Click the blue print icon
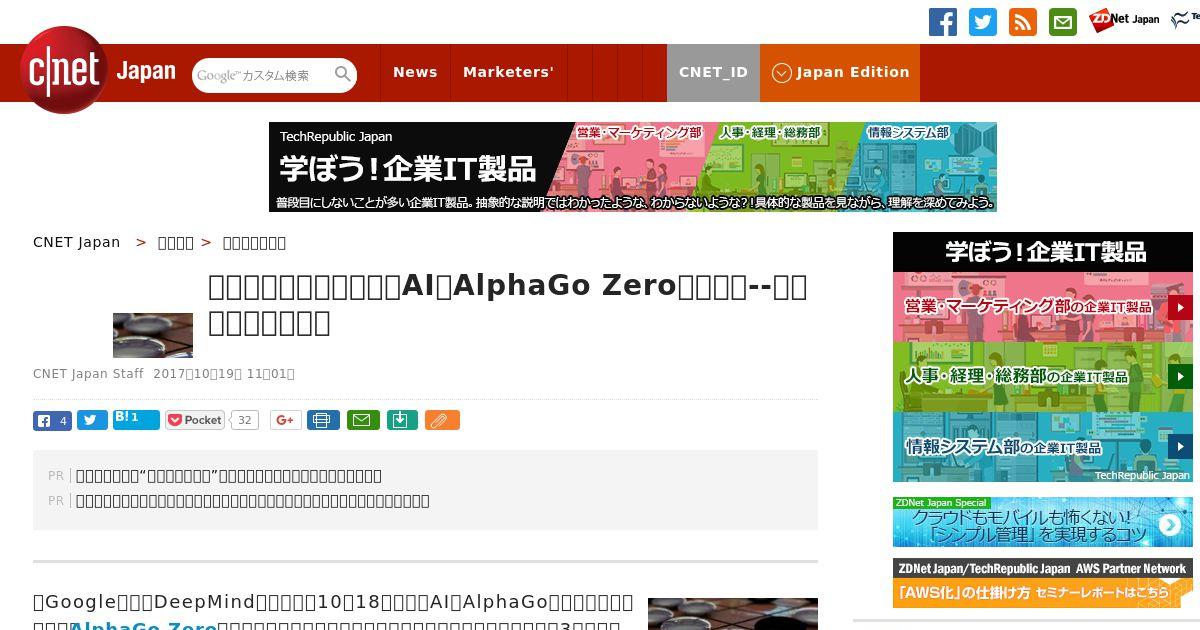Image resolution: width=1200 pixels, height=630 pixels. [x=323, y=421]
